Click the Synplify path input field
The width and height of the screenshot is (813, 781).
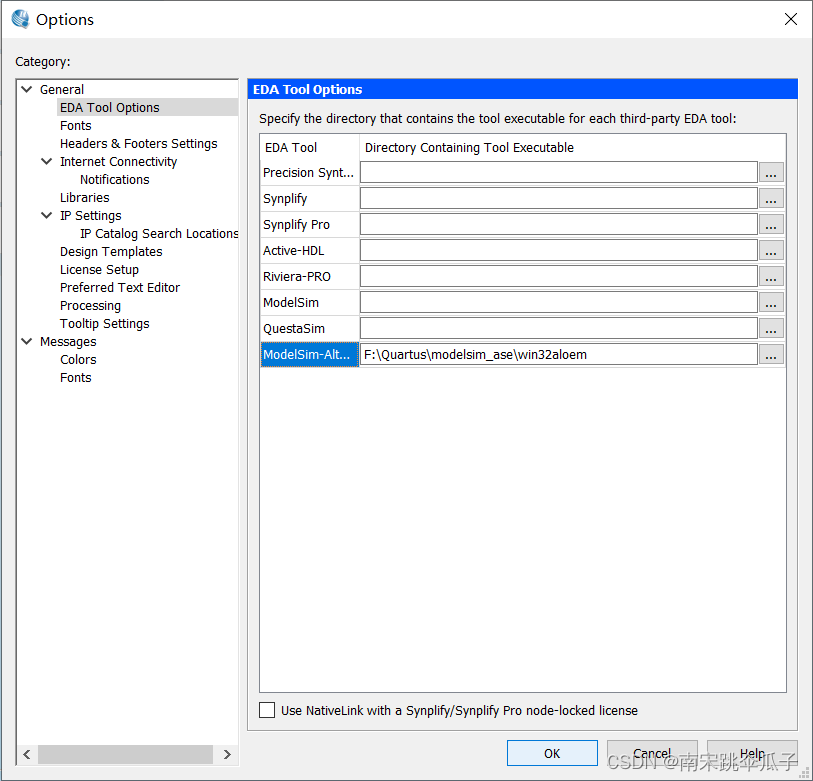[x=559, y=198]
